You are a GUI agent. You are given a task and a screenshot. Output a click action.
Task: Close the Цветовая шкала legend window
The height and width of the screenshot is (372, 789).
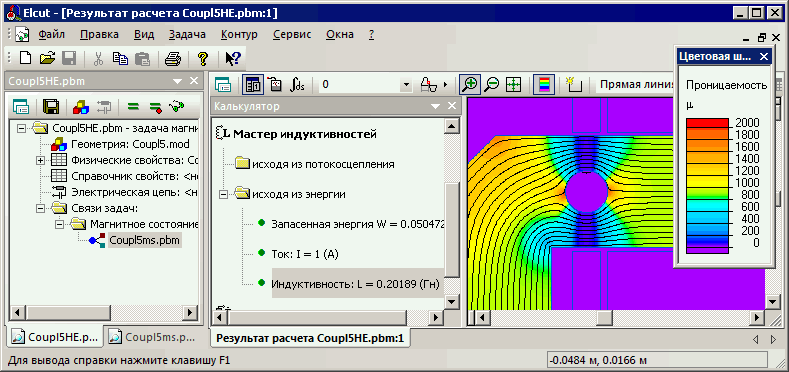(x=763, y=56)
